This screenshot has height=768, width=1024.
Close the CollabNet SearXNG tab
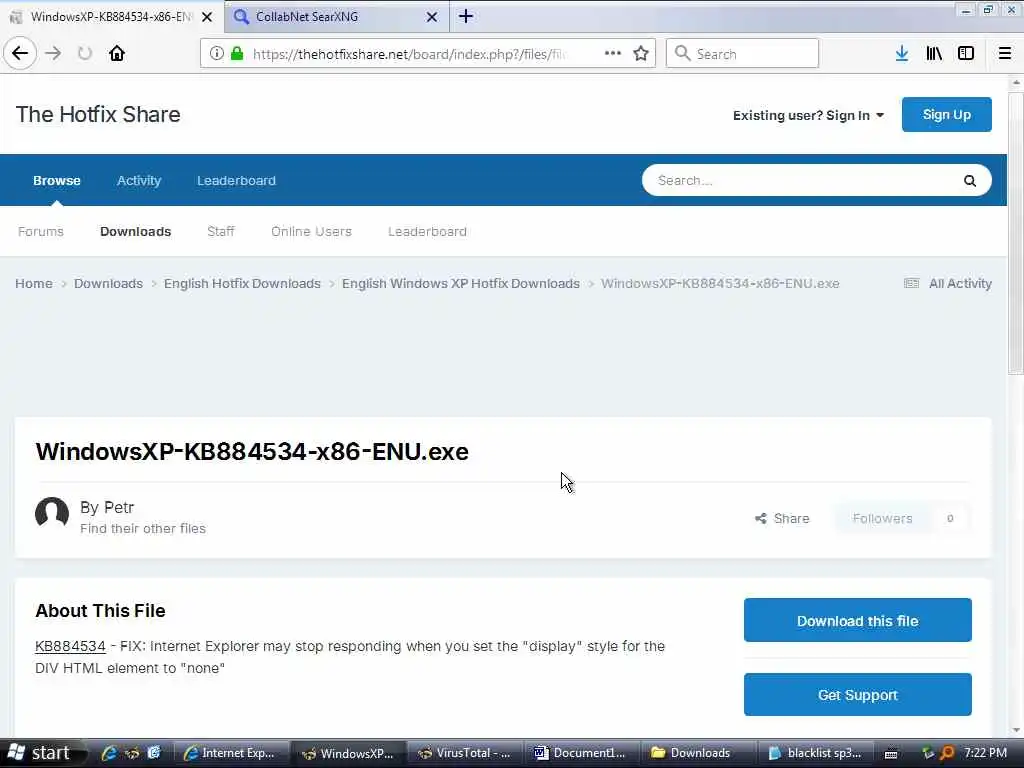point(432,17)
